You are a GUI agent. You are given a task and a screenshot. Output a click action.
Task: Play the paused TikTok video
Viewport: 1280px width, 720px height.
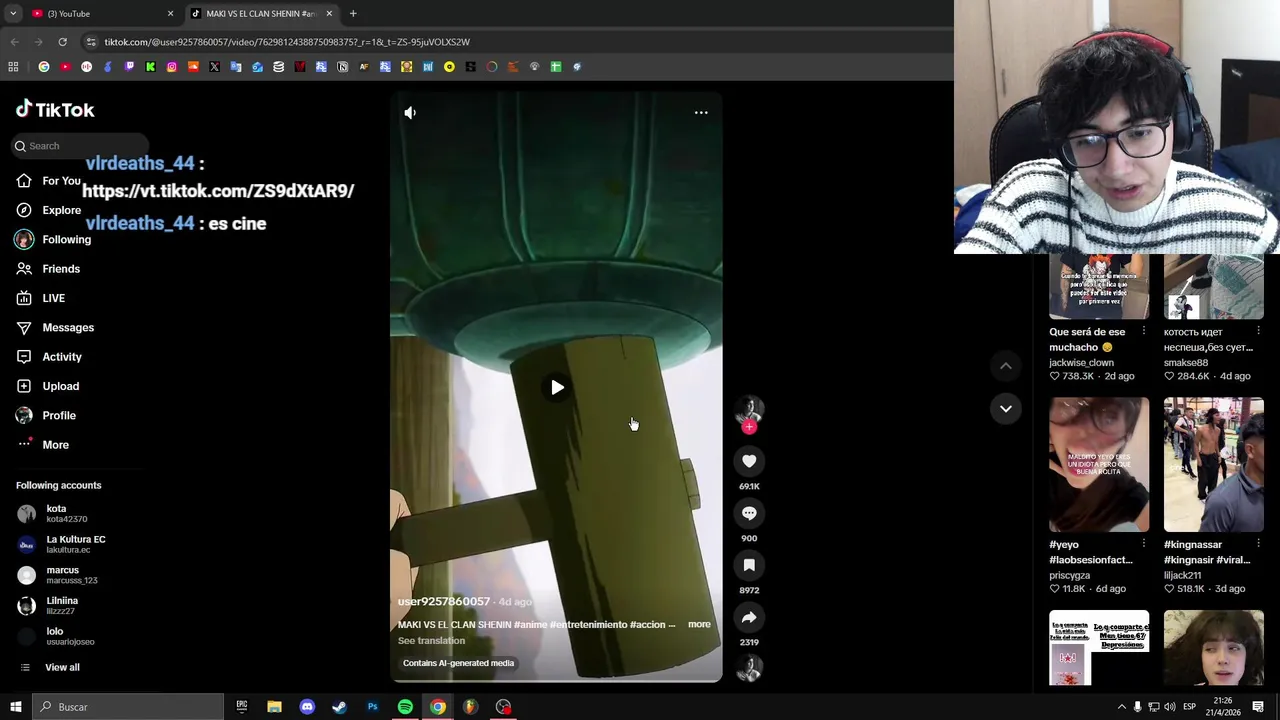click(x=557, y=388)
